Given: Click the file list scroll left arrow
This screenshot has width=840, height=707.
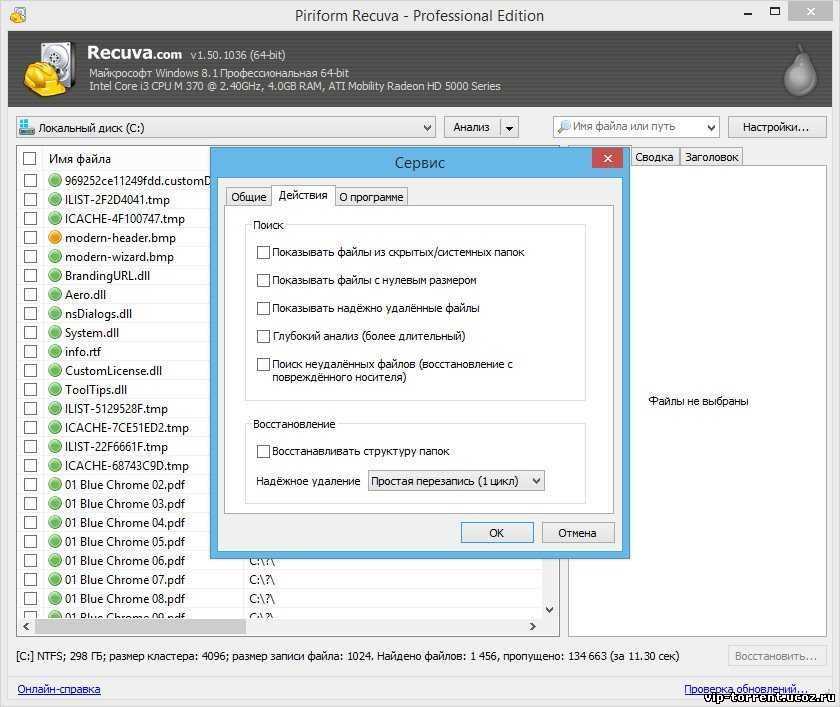Looking at the screenshot, I should point(26,626).
